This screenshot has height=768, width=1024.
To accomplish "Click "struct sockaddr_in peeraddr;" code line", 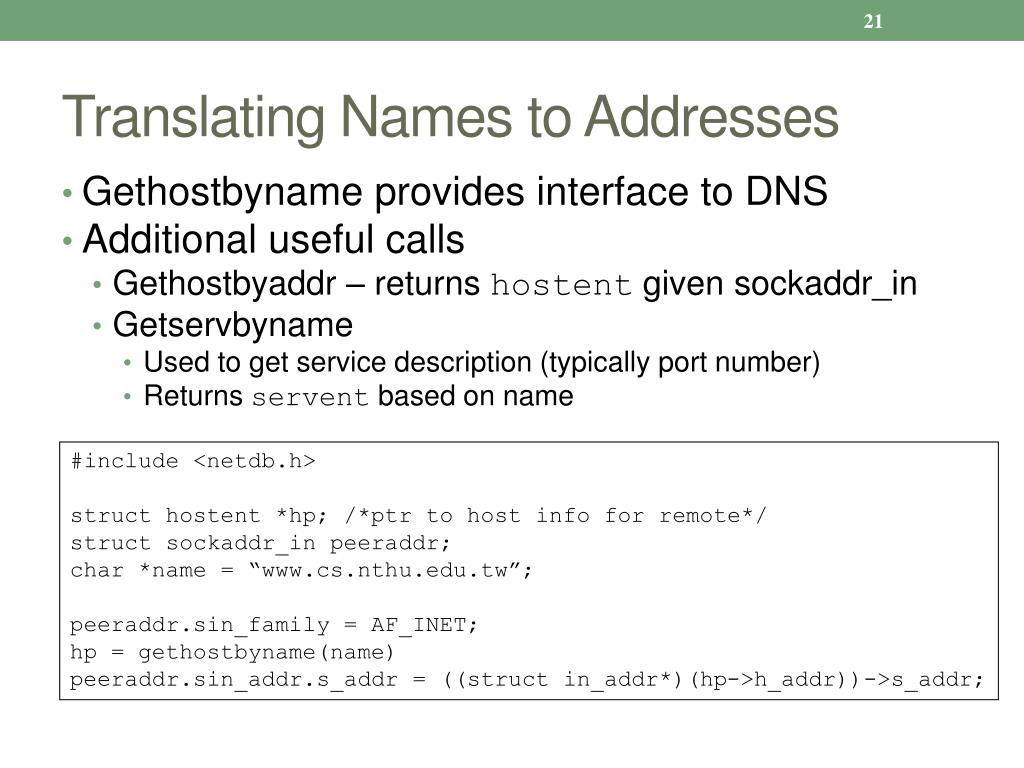I will tap(261, 543).
